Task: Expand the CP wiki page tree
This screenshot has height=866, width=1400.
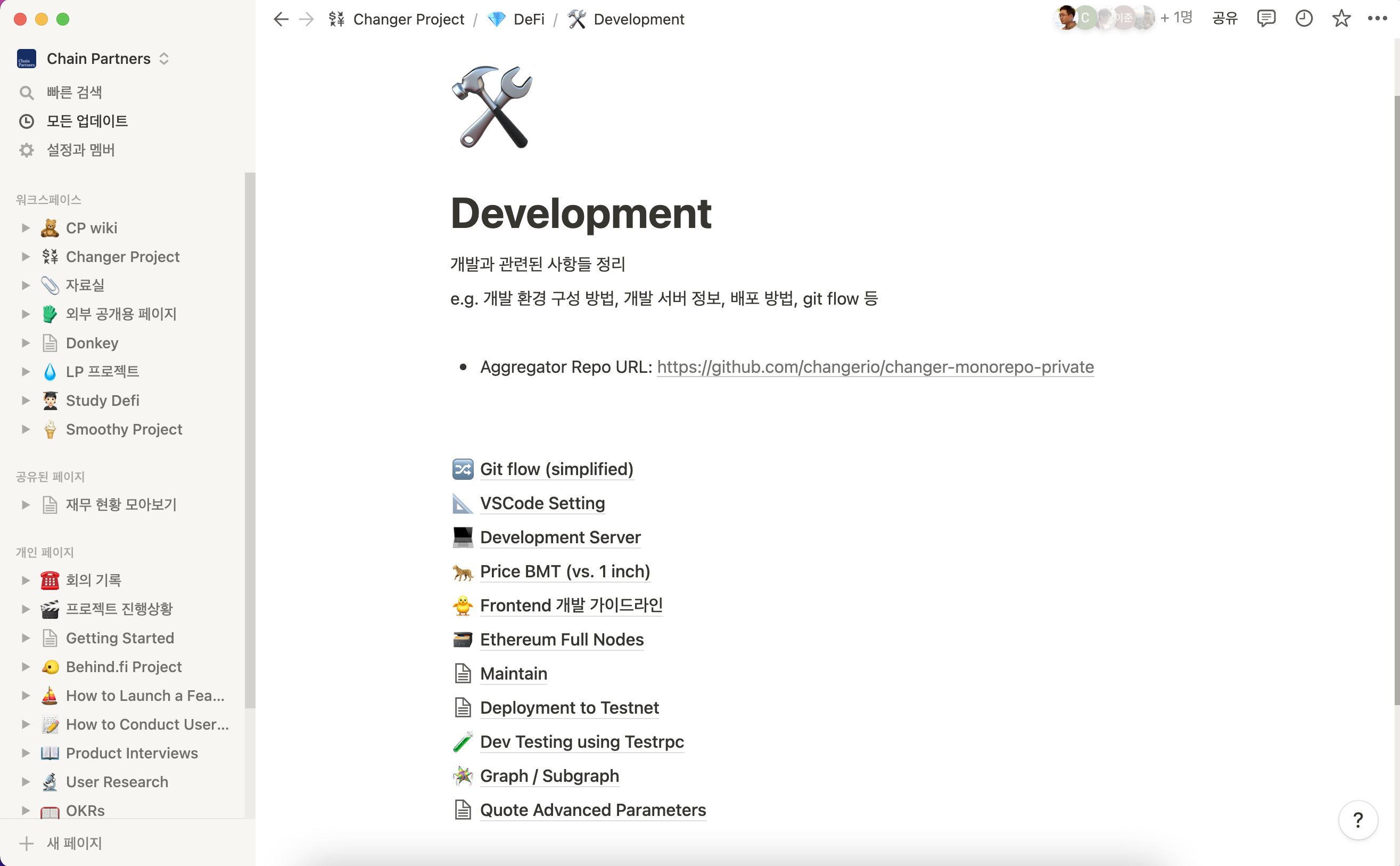Action: coord(25,228)
